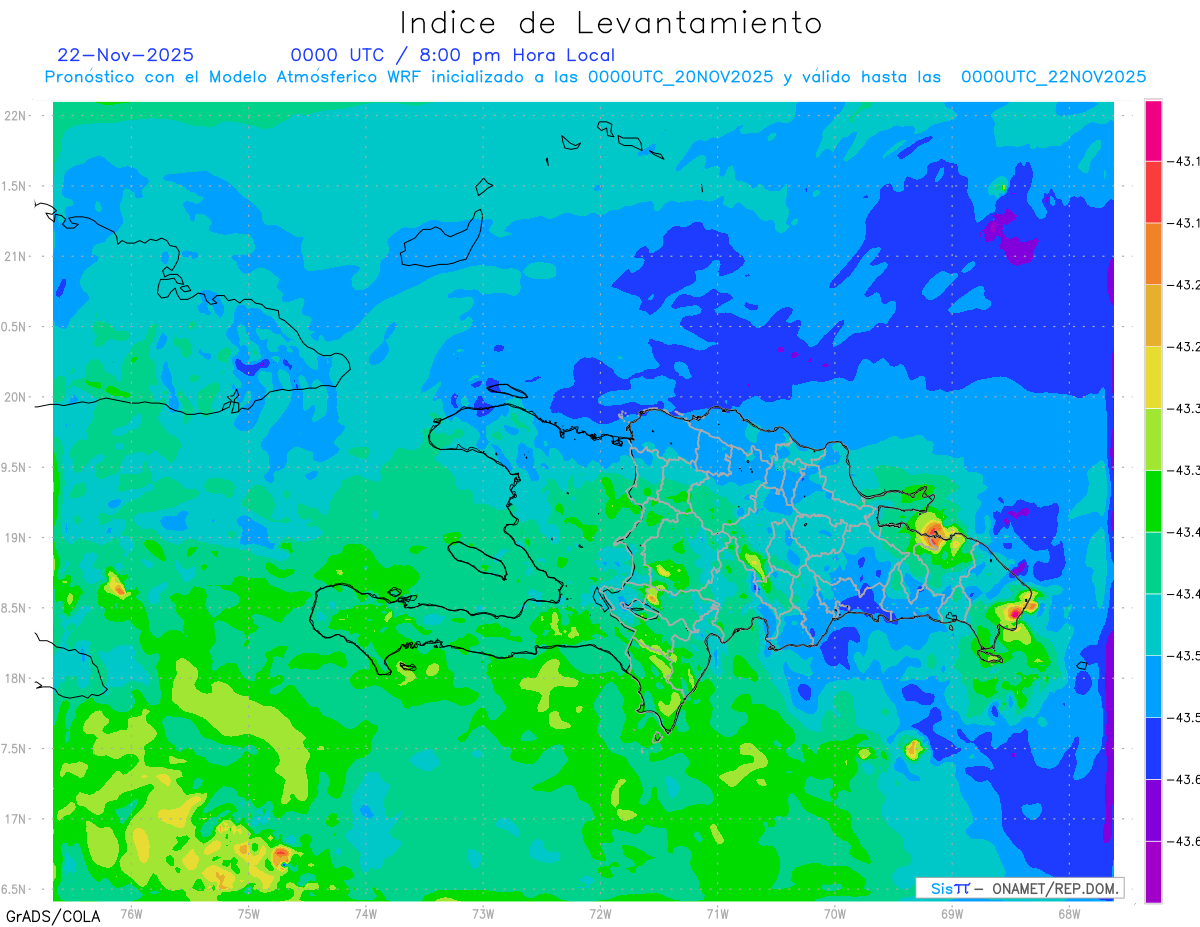Click the 'ONAMET/REP.DOM.' credit box
1200x927 pixels.
1020,888
